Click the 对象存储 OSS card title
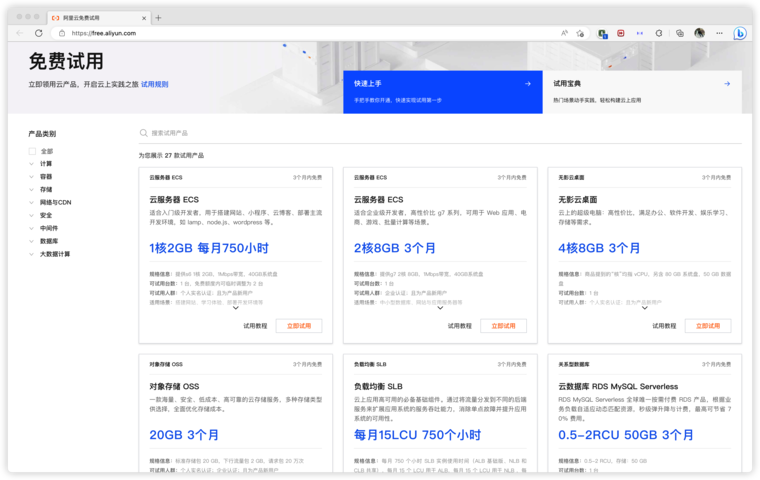The image size is (760, 480). [174, 386]
